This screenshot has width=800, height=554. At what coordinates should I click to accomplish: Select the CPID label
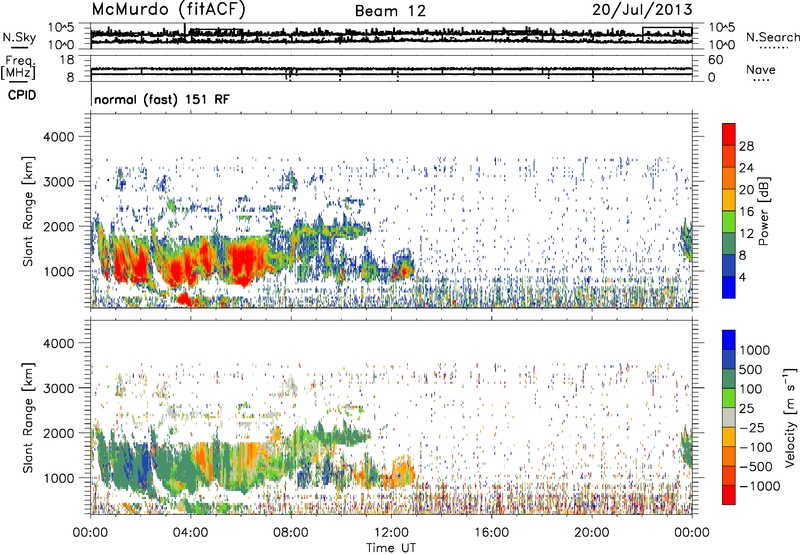point(21,95)
